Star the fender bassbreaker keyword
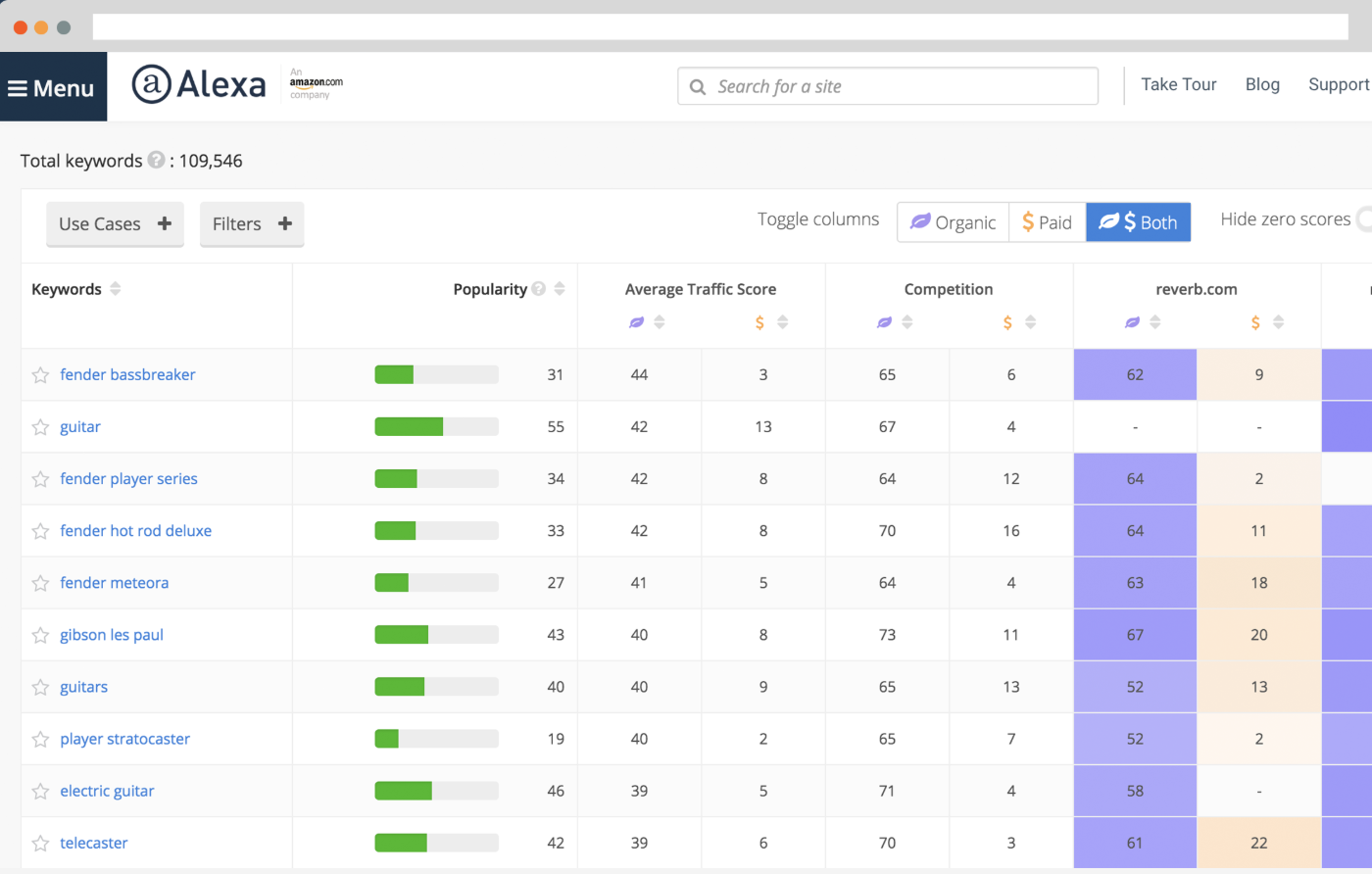Screen dimensions: 1372x874 (x=40, y=375)
